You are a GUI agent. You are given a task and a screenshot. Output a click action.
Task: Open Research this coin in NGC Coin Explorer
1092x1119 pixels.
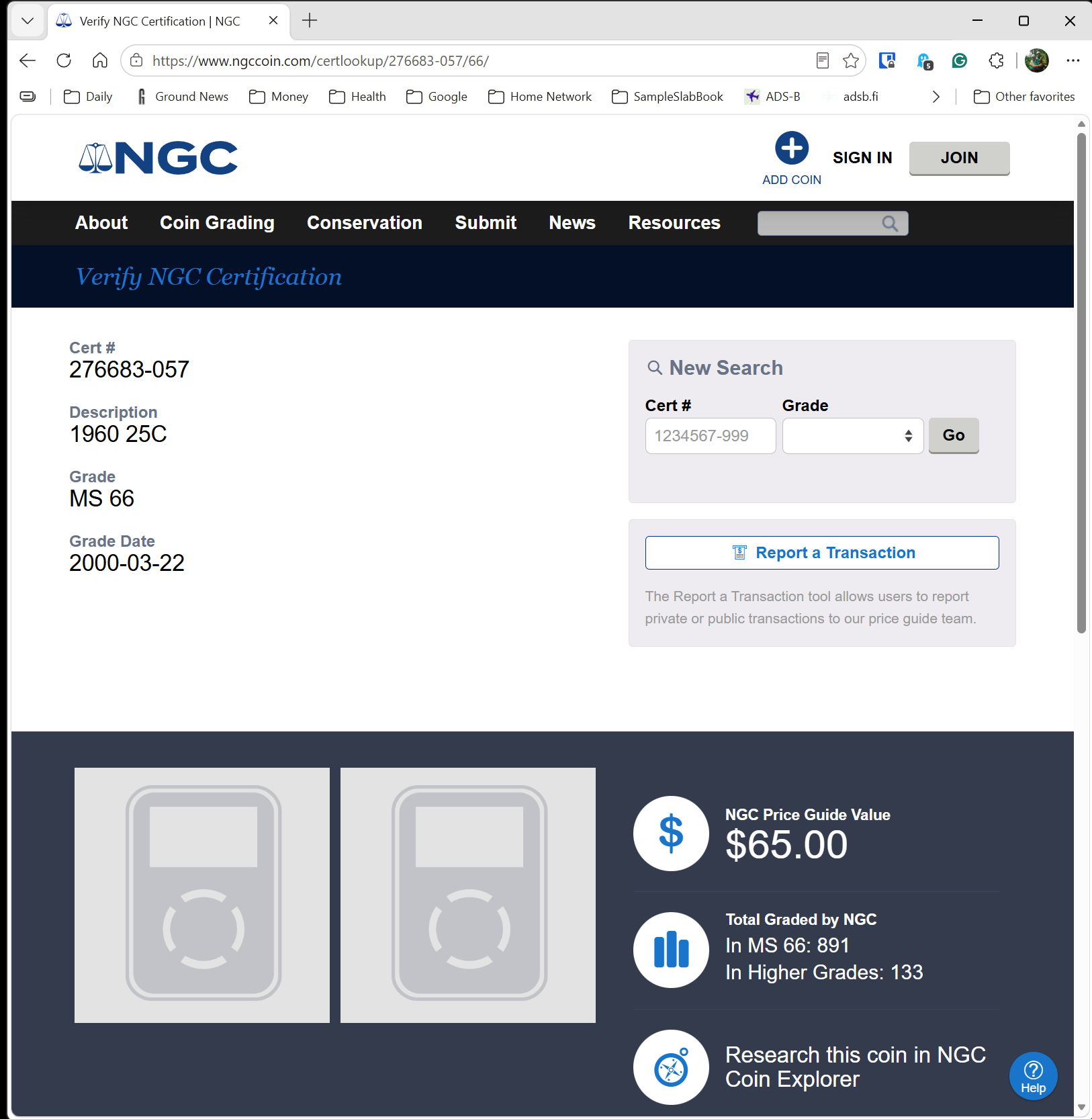click(856, 1067)
